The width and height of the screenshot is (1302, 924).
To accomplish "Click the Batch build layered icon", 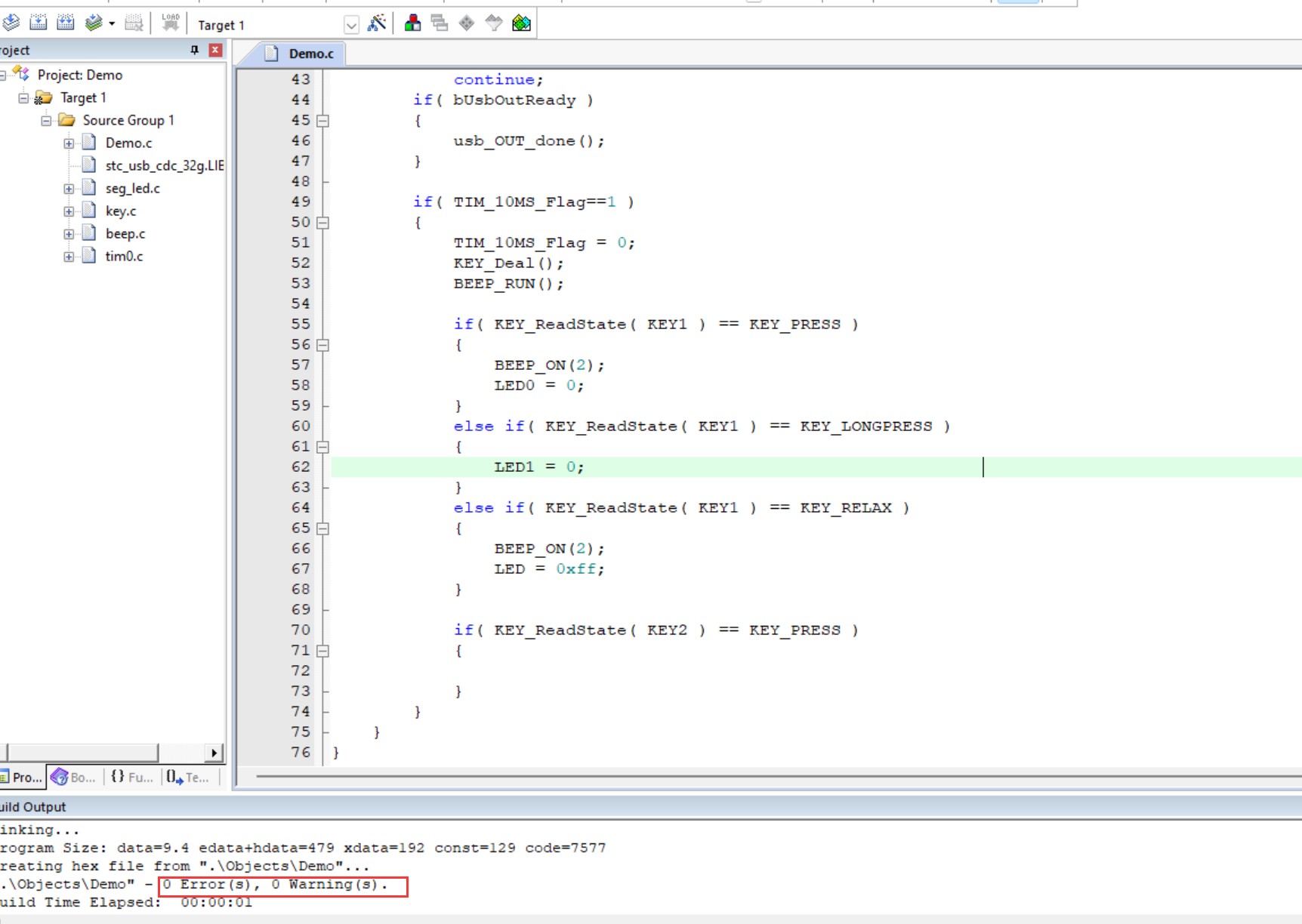I will coord(94,23).
